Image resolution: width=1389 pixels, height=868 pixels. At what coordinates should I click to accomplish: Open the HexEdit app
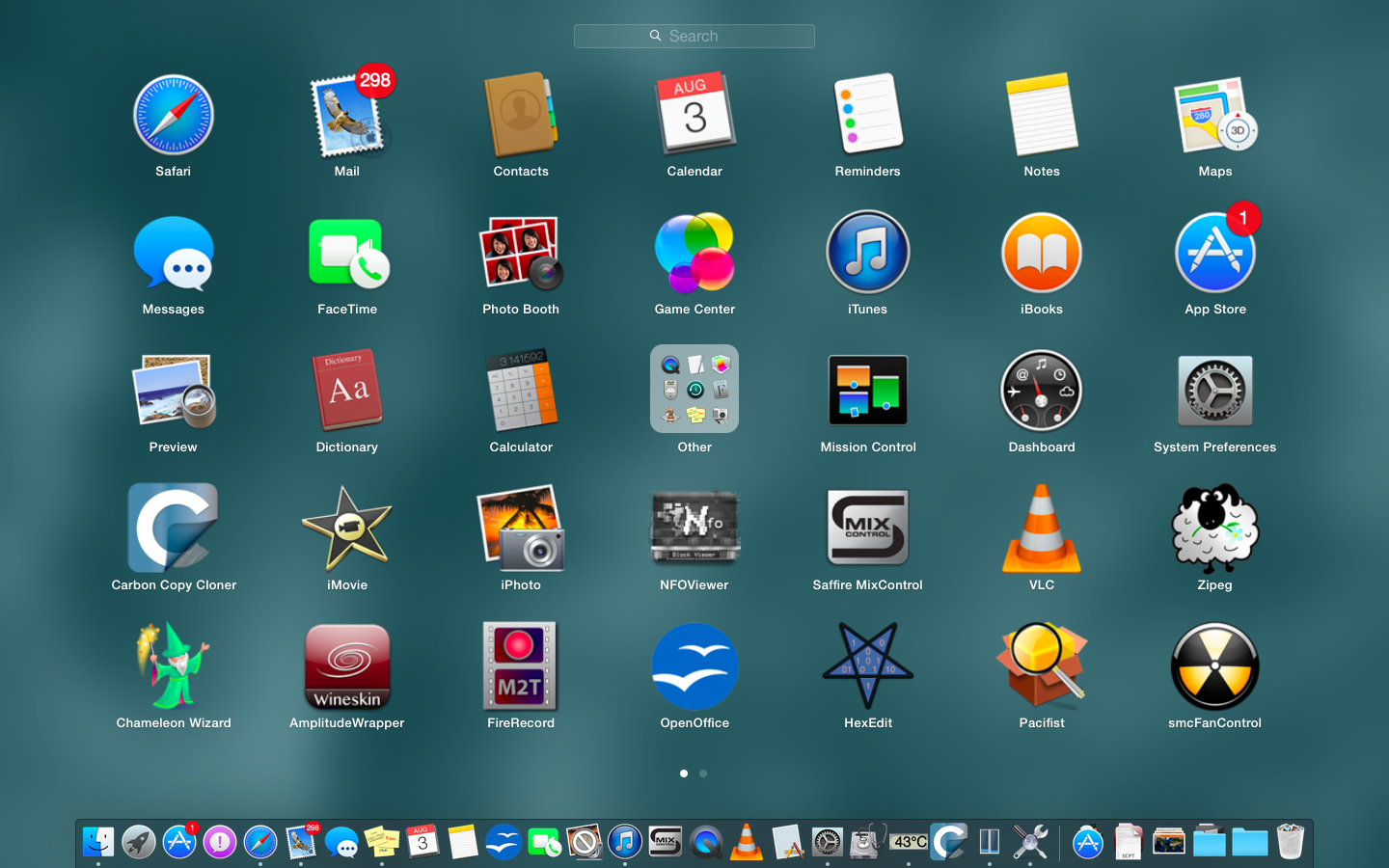point(868,665)
